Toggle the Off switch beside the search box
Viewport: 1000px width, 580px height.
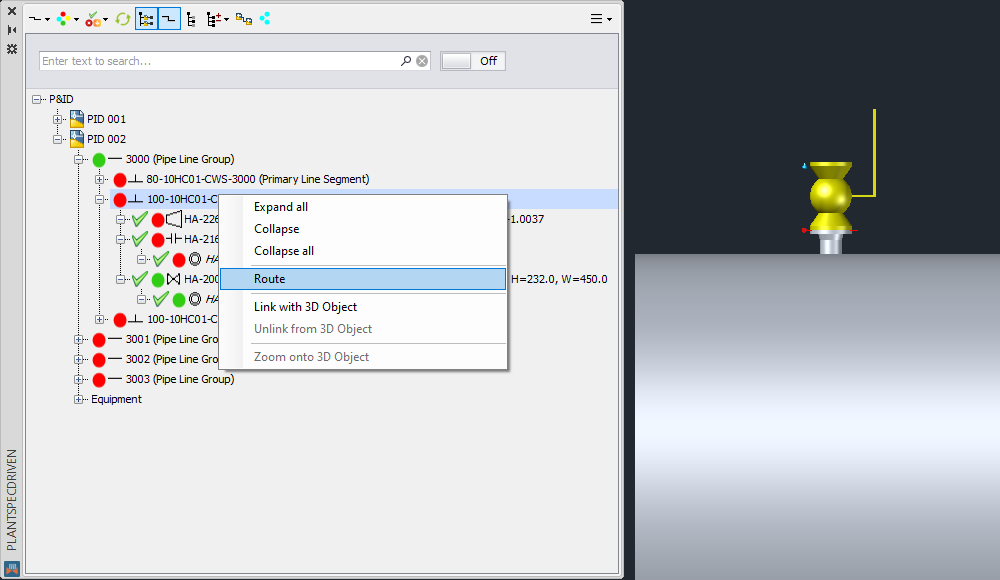[473, 61]
